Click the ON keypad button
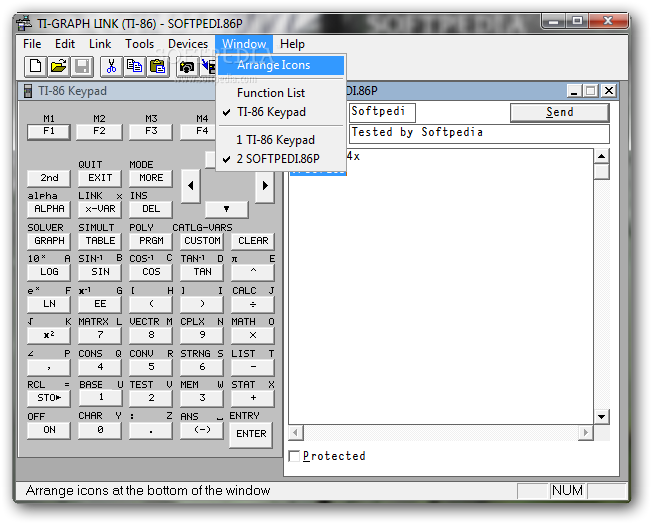652x524 pixels. pyautogui.click(x=49, y=430)
